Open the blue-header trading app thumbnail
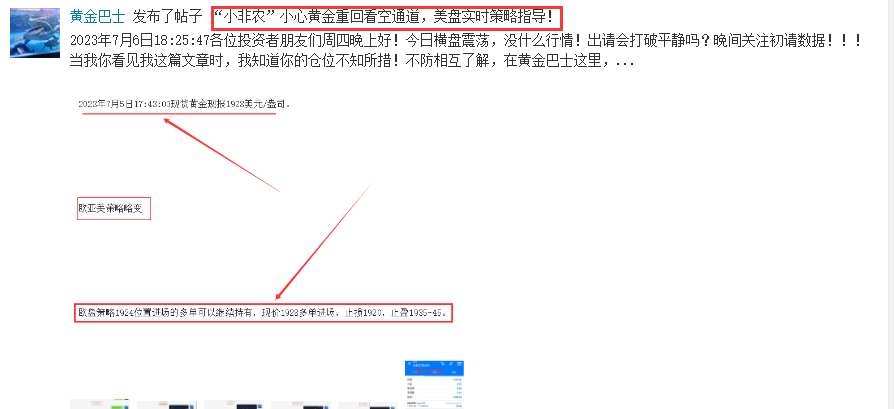Image resolution: width=894 pixels, height=409 pixels. point(434,384)
